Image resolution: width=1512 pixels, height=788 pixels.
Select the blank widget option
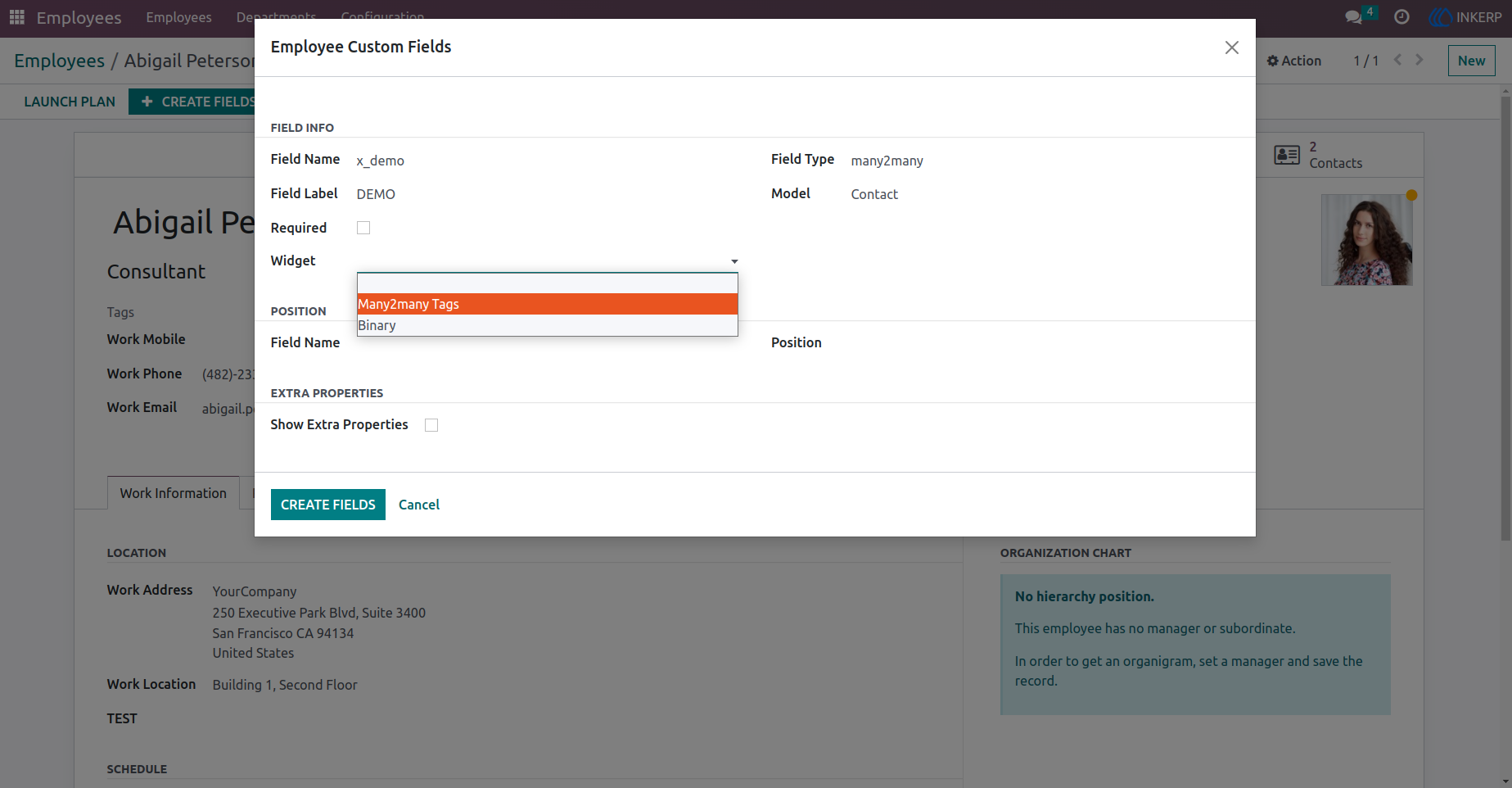548,283
